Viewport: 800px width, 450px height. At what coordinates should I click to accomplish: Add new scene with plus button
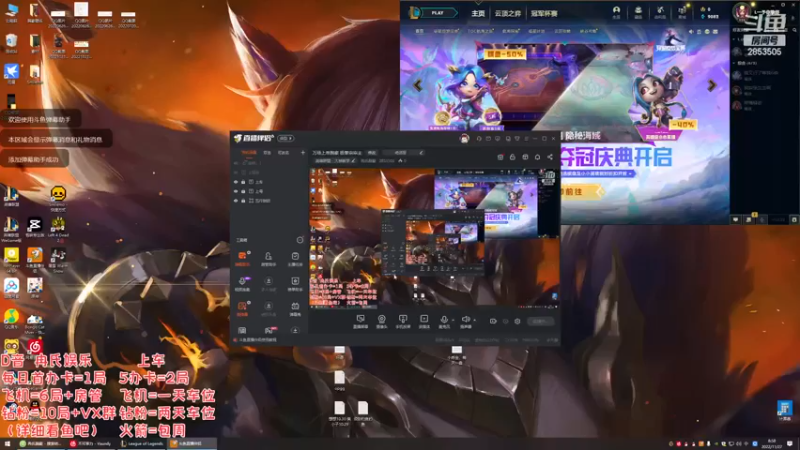303,153
